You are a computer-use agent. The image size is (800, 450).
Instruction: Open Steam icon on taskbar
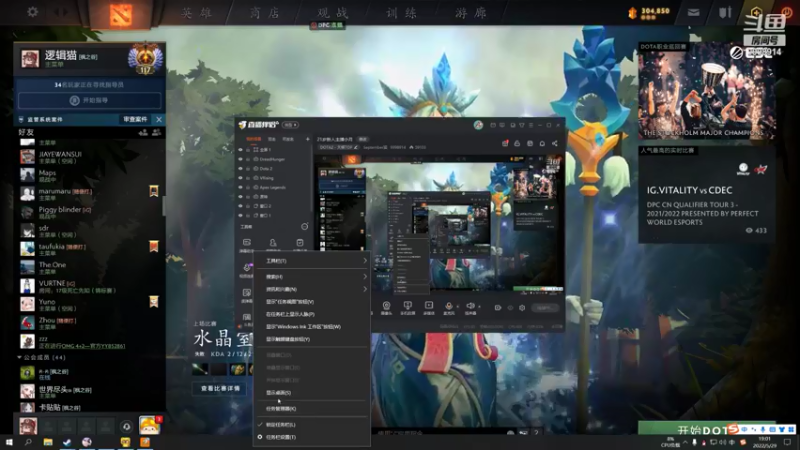tap(67, 442)
